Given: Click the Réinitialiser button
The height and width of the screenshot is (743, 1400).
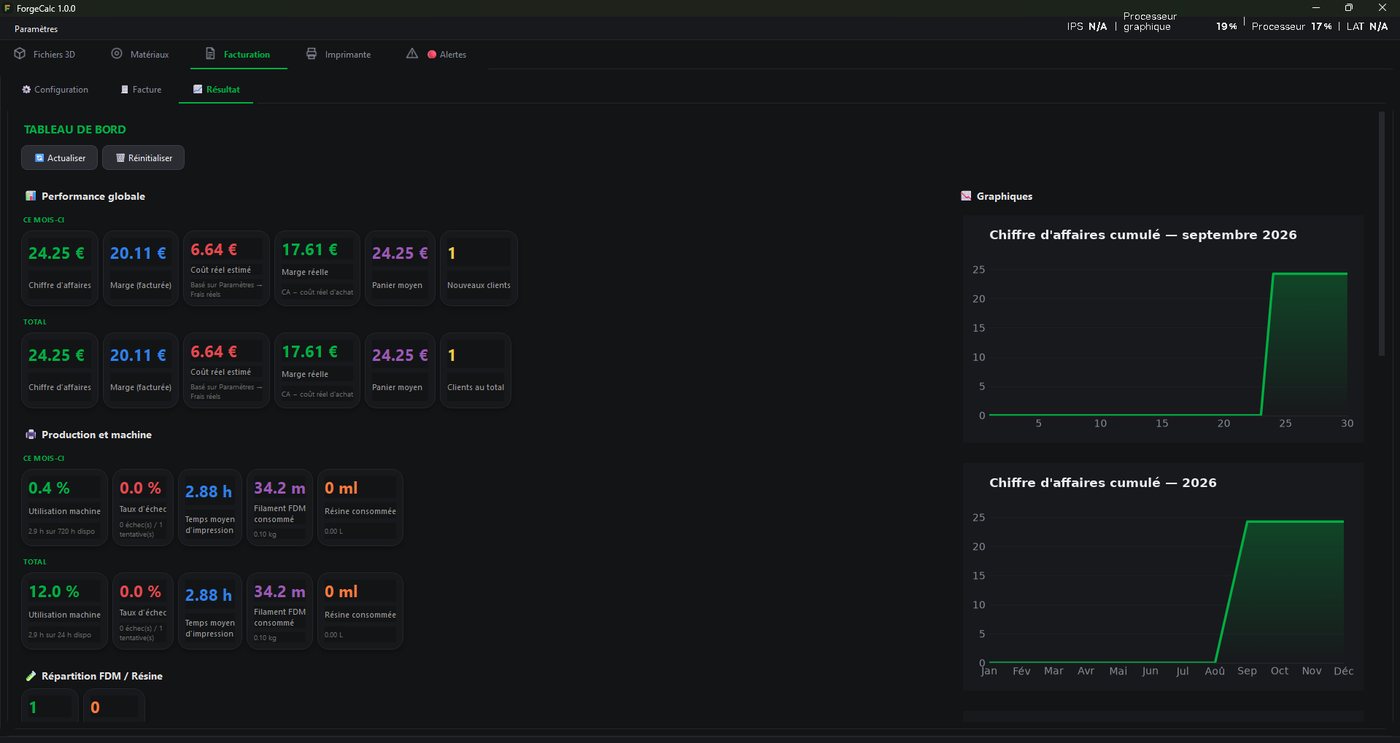Looking at the screenshot, I should 143,158.
